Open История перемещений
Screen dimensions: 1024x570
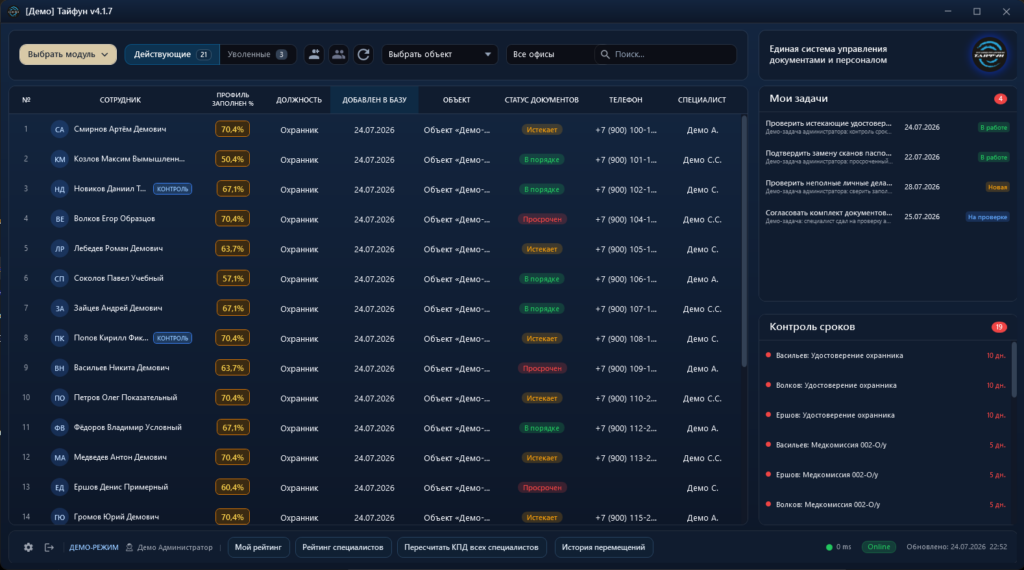point(603,547)
